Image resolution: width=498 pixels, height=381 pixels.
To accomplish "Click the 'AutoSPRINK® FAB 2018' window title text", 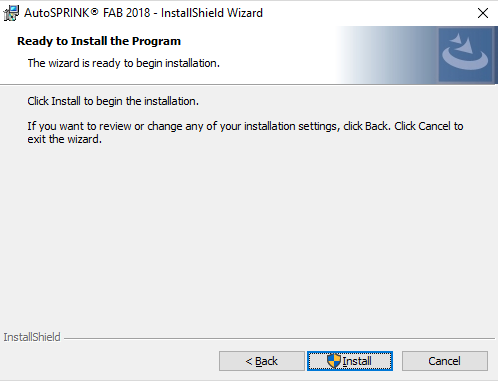I will 87,13.
